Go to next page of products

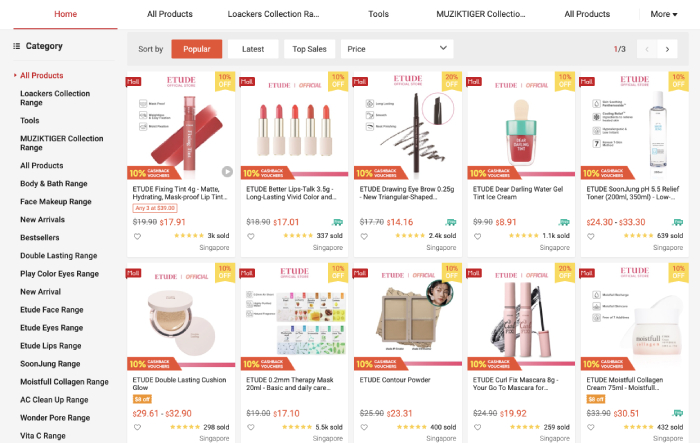pos(667,49)
